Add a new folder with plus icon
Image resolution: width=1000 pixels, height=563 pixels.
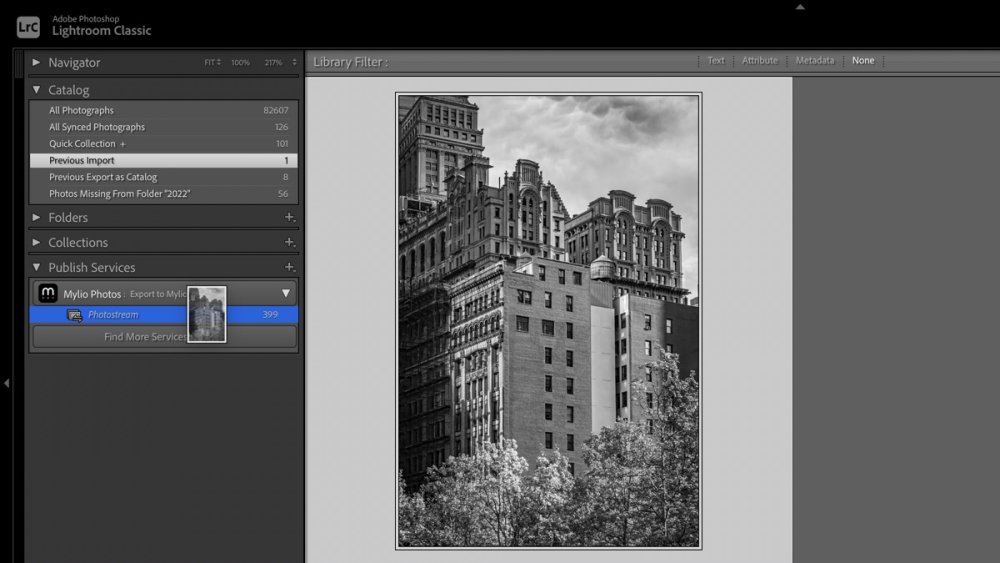[289, 217]
